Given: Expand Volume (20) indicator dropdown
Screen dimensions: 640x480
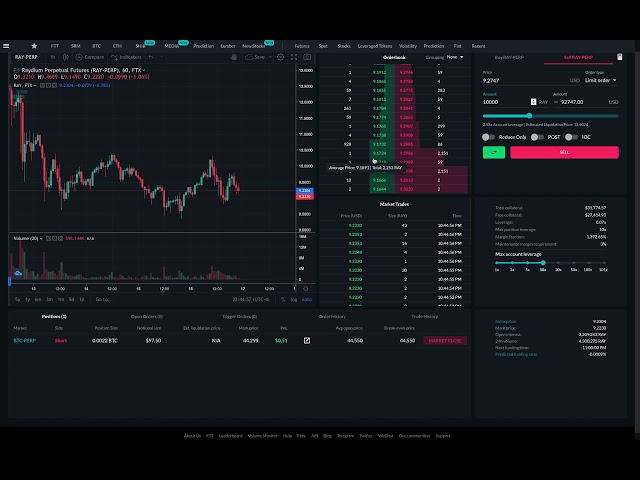Looking at the screenshot, I should [41, 238].
